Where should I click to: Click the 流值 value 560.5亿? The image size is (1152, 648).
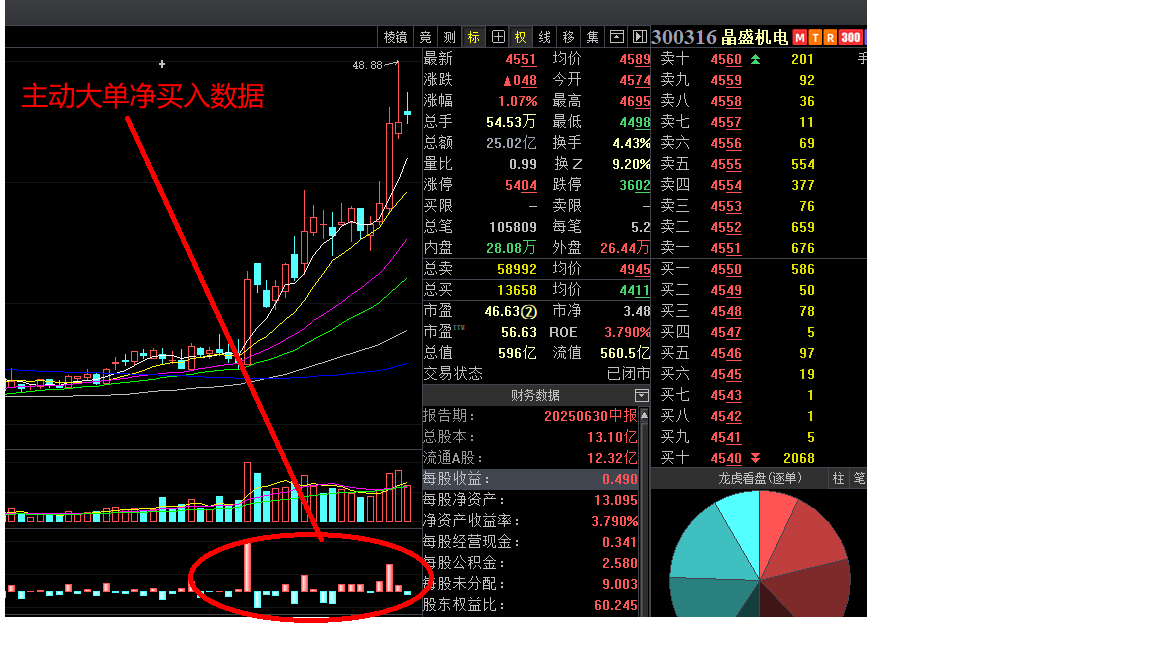click(x=624, y=353)
